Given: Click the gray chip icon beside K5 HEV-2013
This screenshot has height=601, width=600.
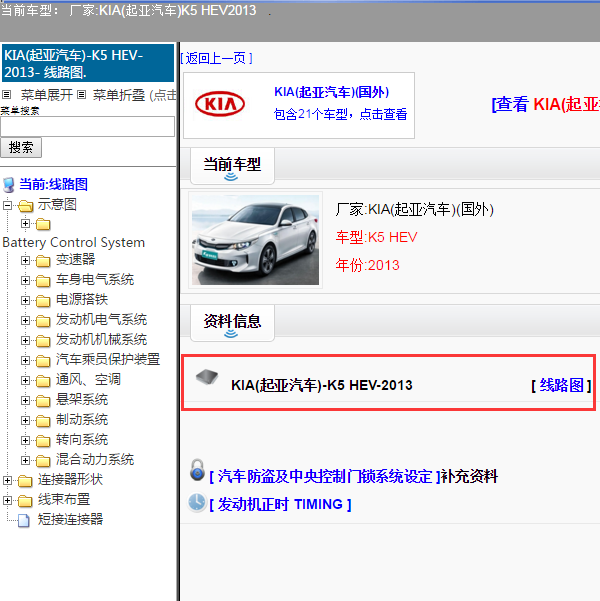Looking at the screenshot, I should tap(207, 377).
